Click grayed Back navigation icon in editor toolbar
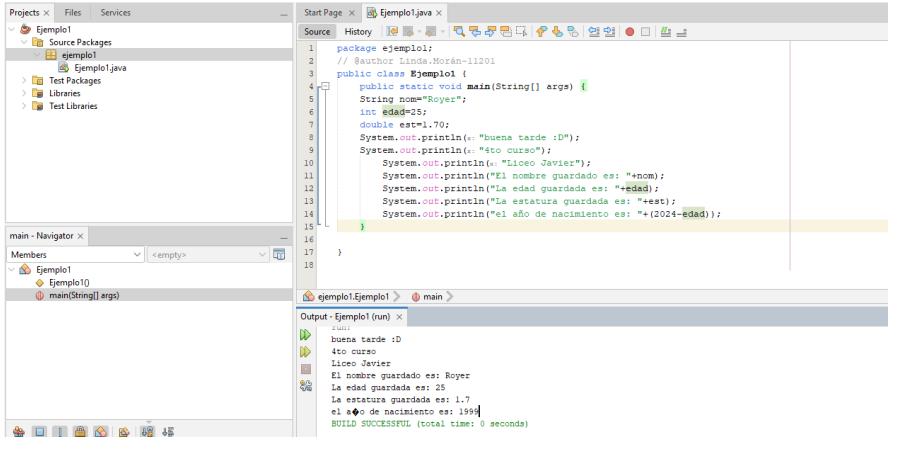901x450 pixels. point(408,32)
